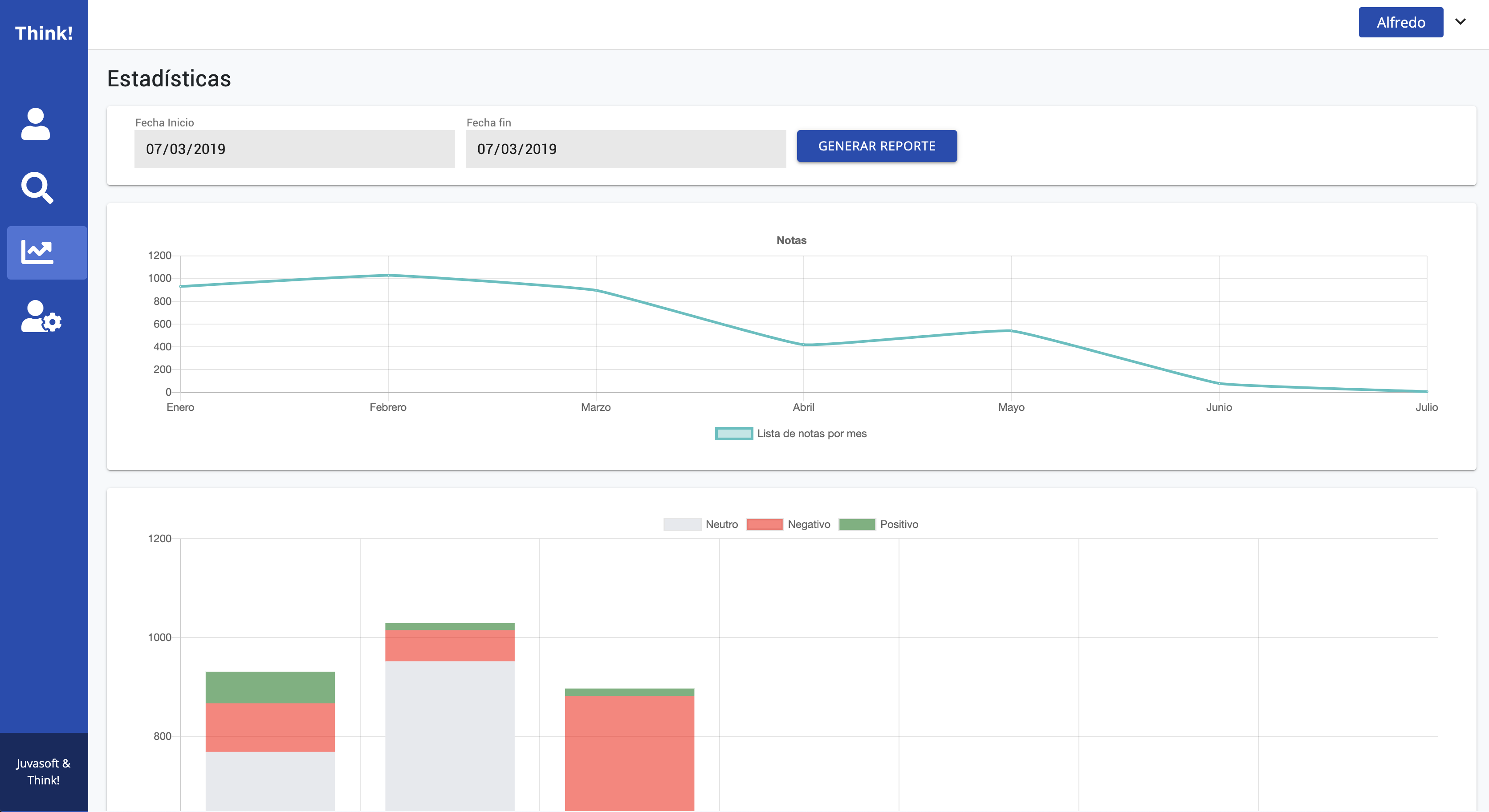Open the chevron next to the Alfredo button
Viewport: 1489px width, 812px height.
pos(1461,22)
